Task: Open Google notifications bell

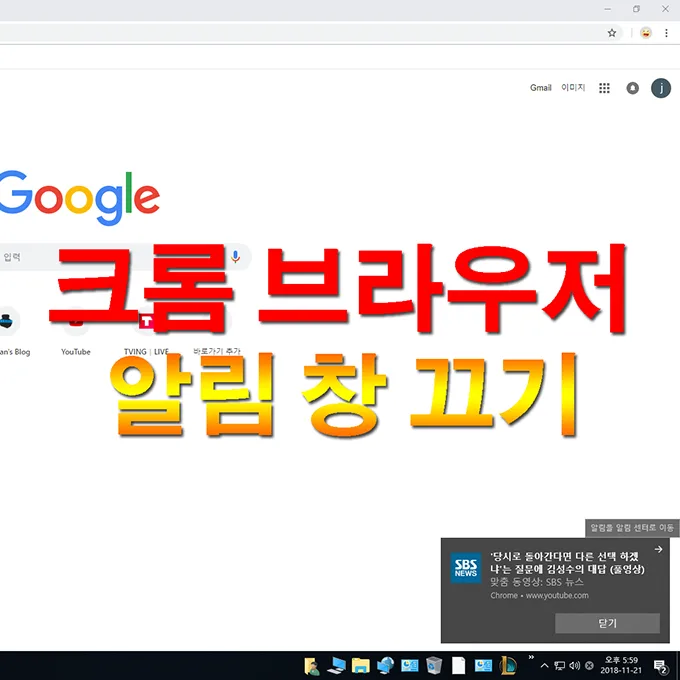Action: click(x=632, y=88)
